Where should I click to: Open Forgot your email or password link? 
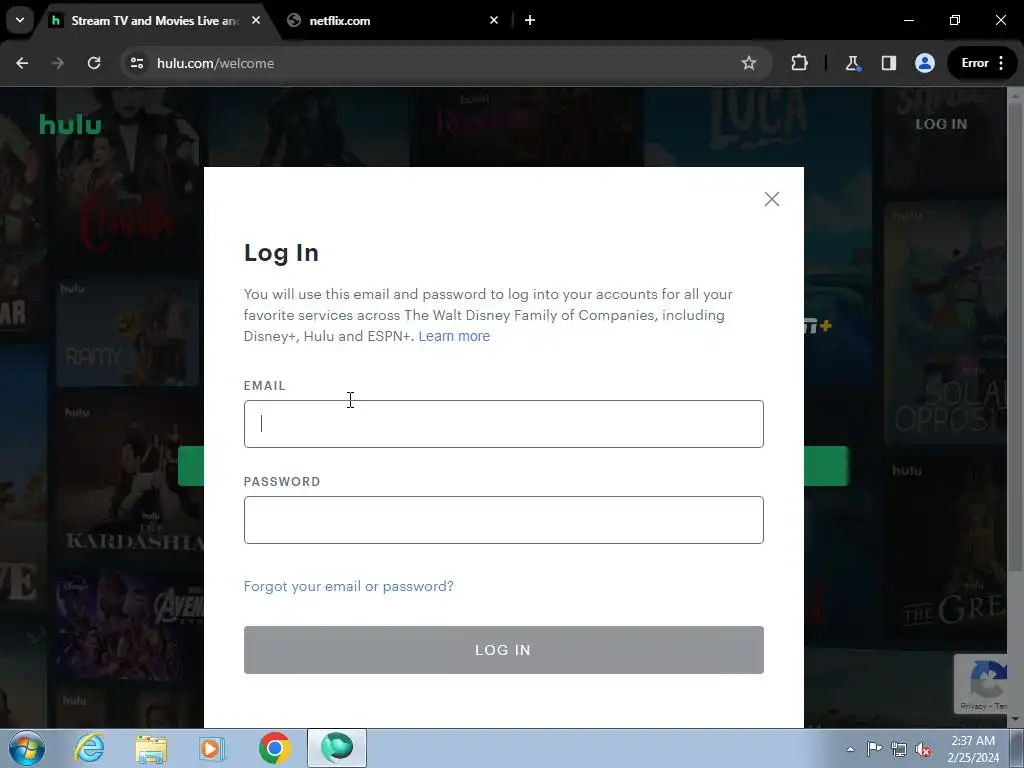tap(348, 586)
